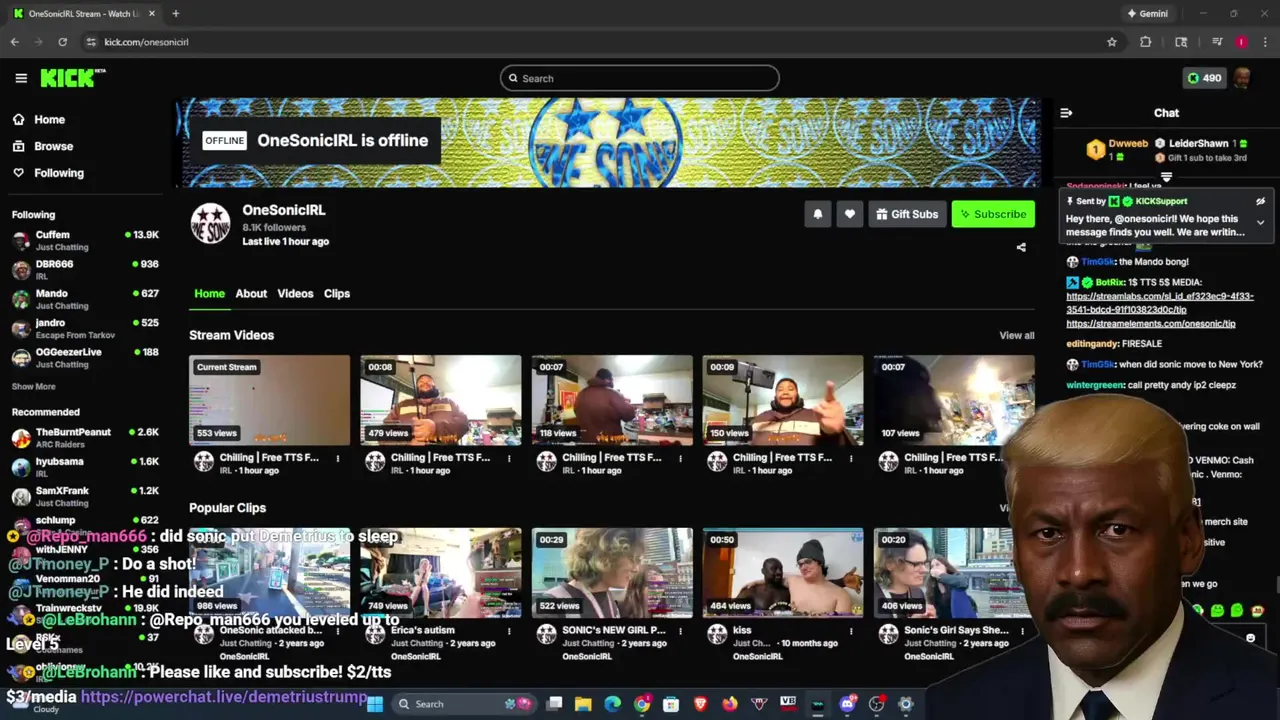Screen dimensions: 1280x720
Task: Reload the page in Chrome
Action: coord(62,42)
